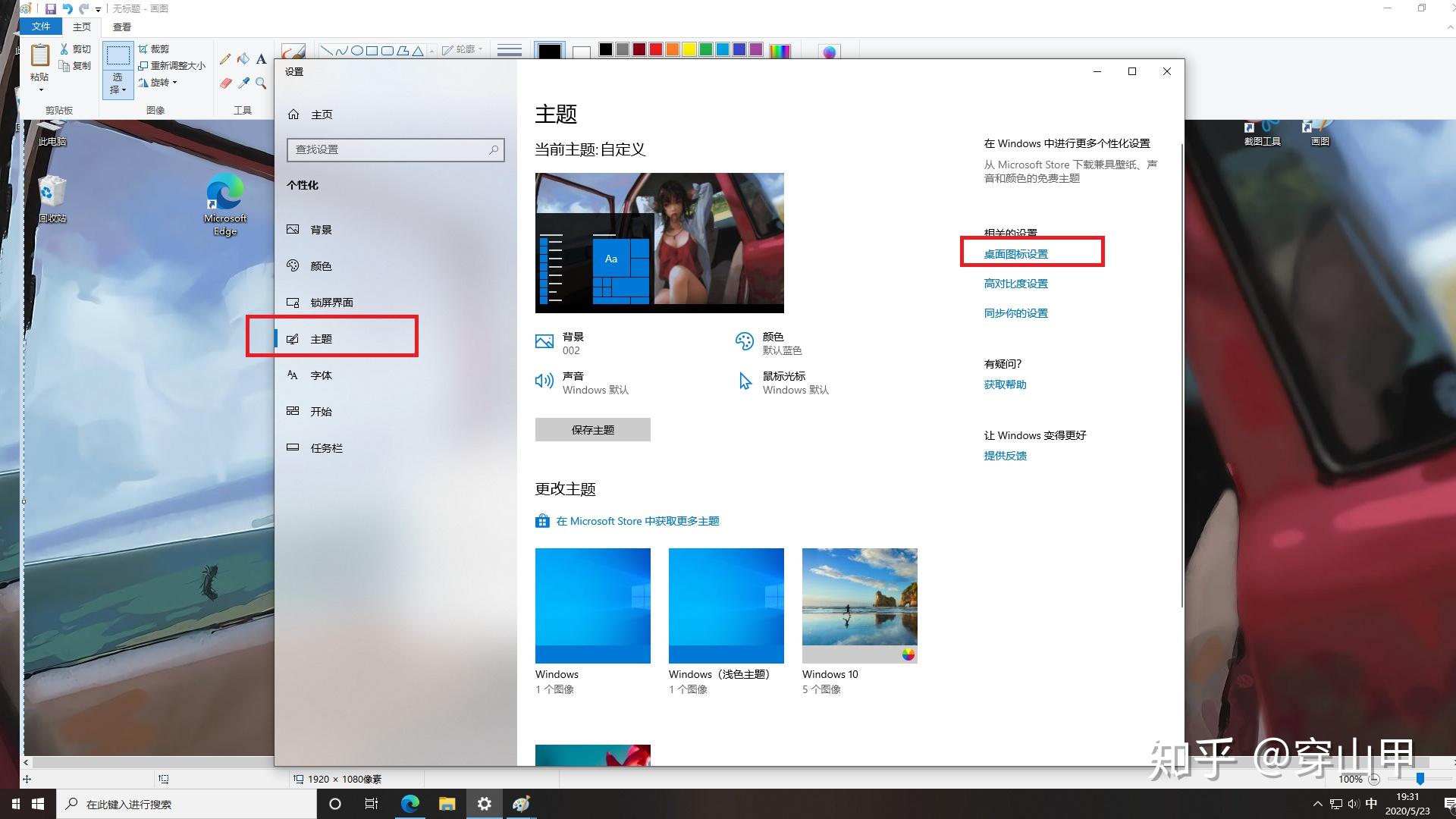Click the 提供反馈 link
The height and width of the screenshot is (819, 1456).
[x=1005, y=457]
